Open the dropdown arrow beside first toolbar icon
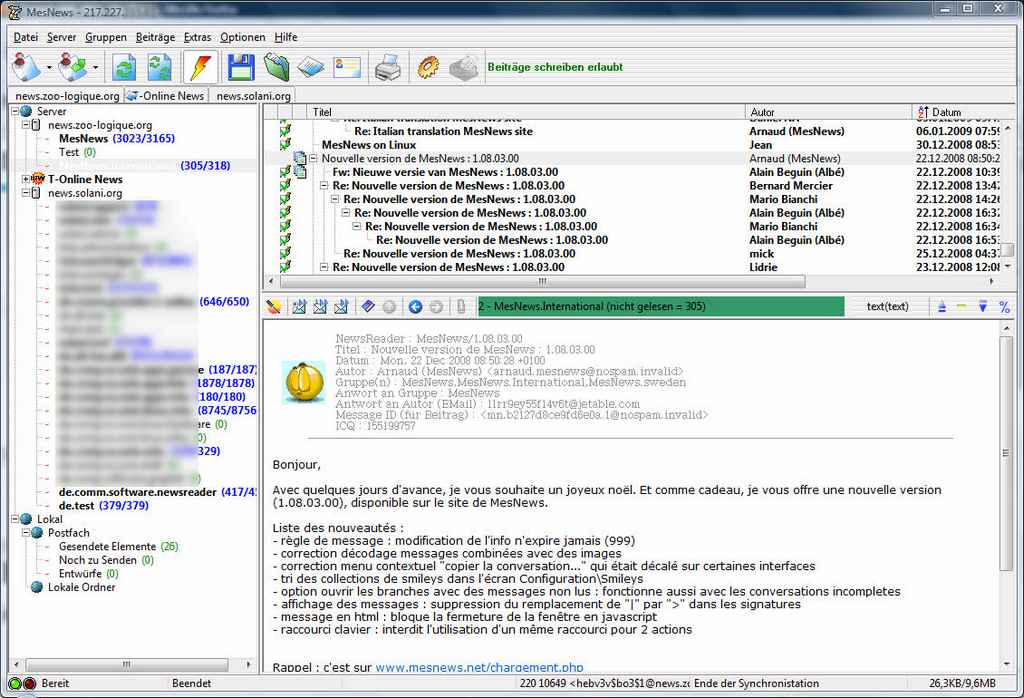This screenshot has width=1024, height=698. tap(48, 68)
